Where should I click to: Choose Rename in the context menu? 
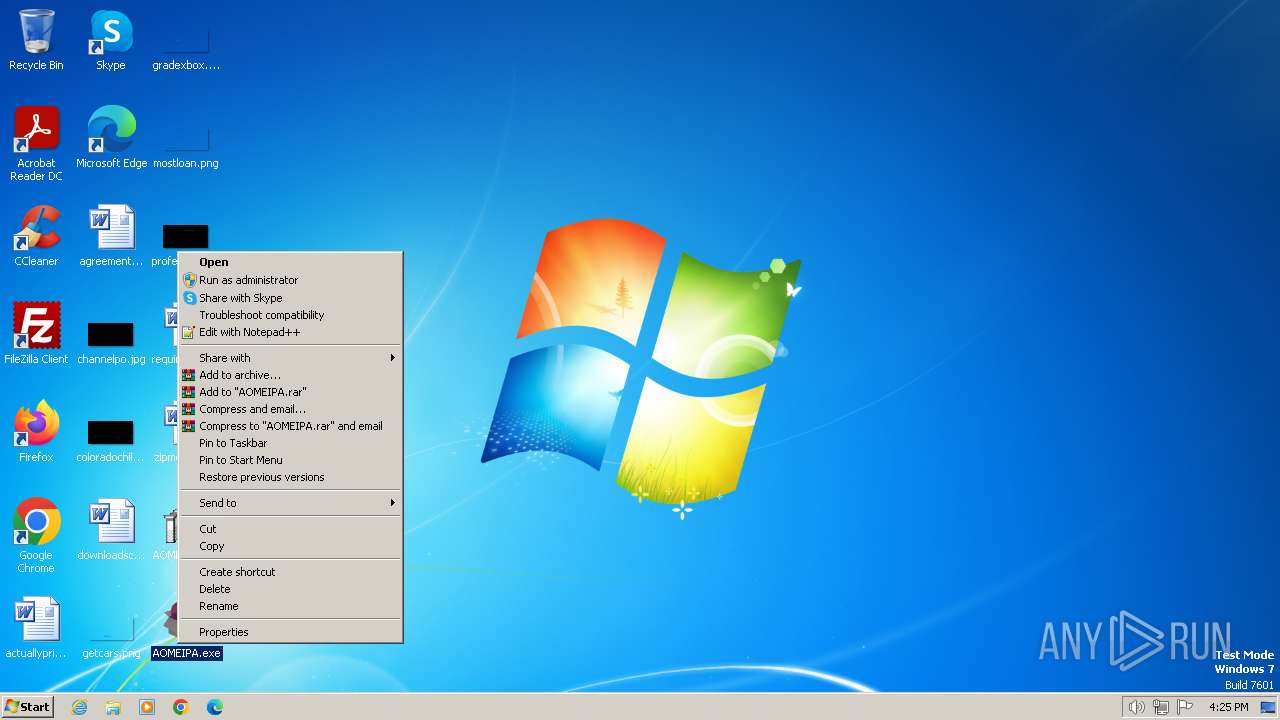tap(290, 606)
